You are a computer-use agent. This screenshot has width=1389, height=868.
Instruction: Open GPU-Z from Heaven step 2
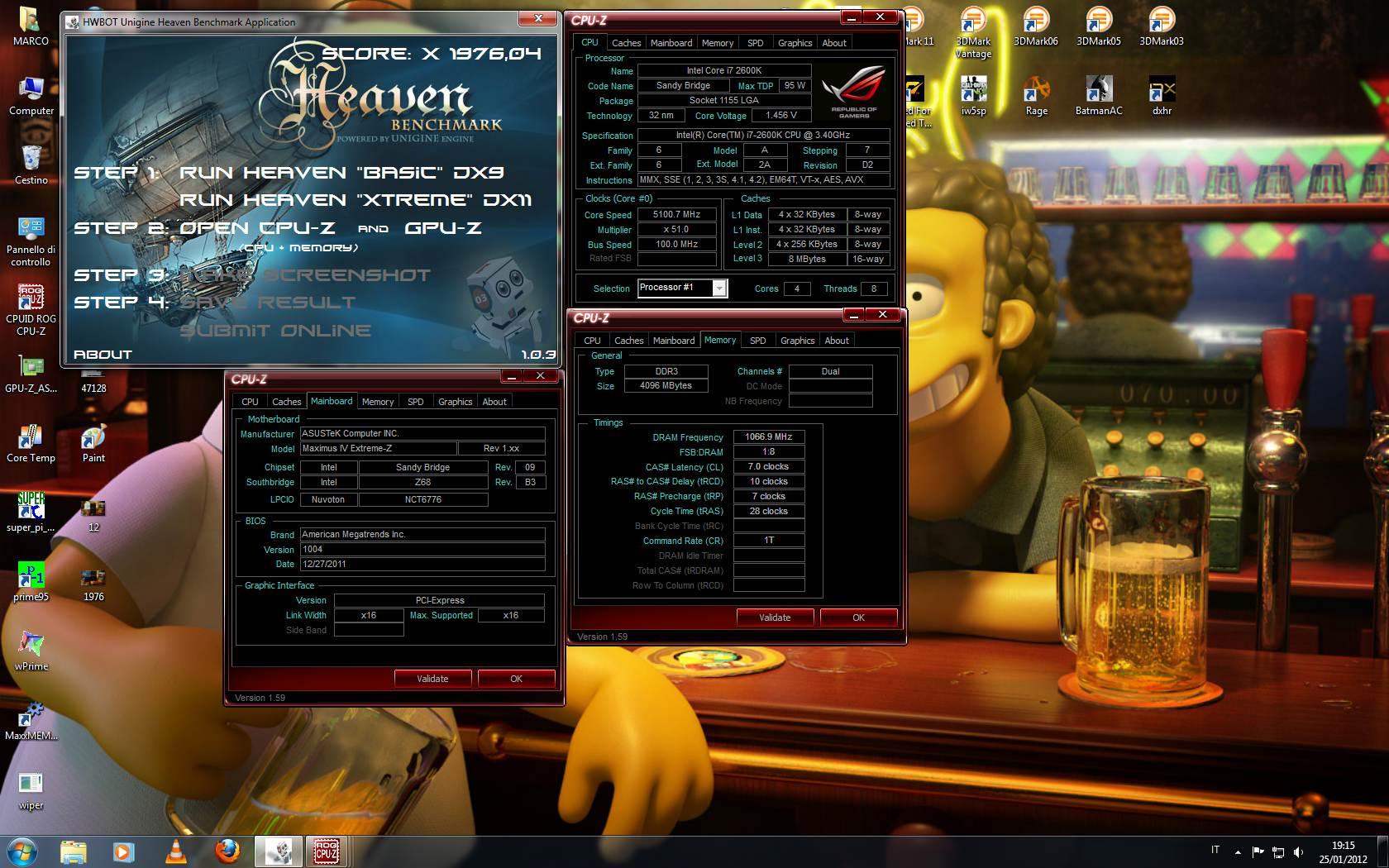(x=443, y=227)
